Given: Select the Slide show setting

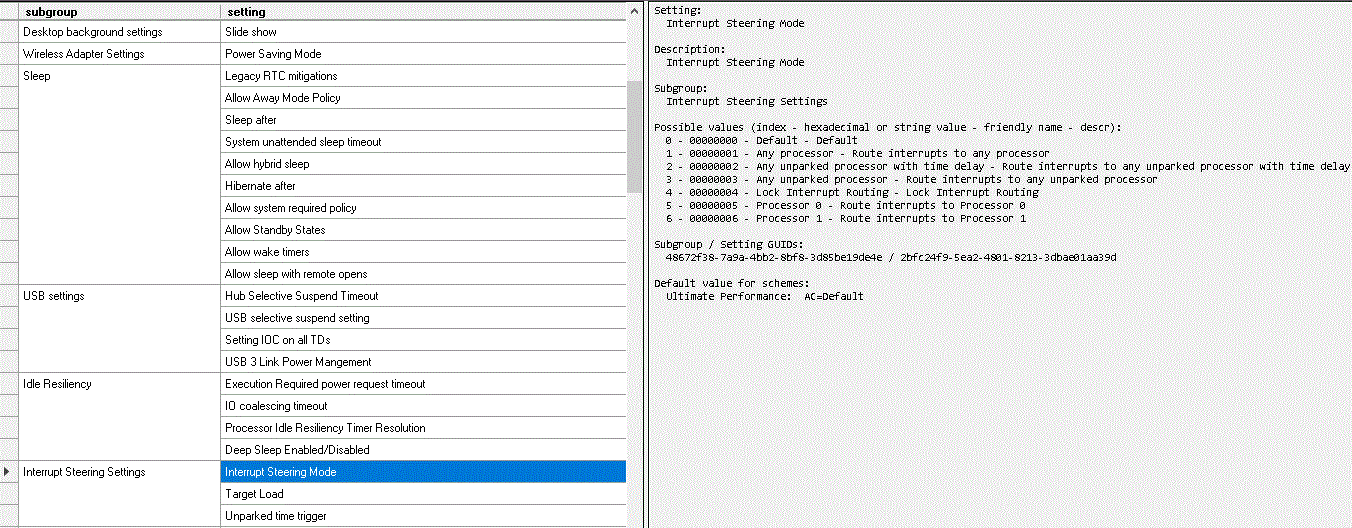Looking at the screenshot, I should point(422,32).
